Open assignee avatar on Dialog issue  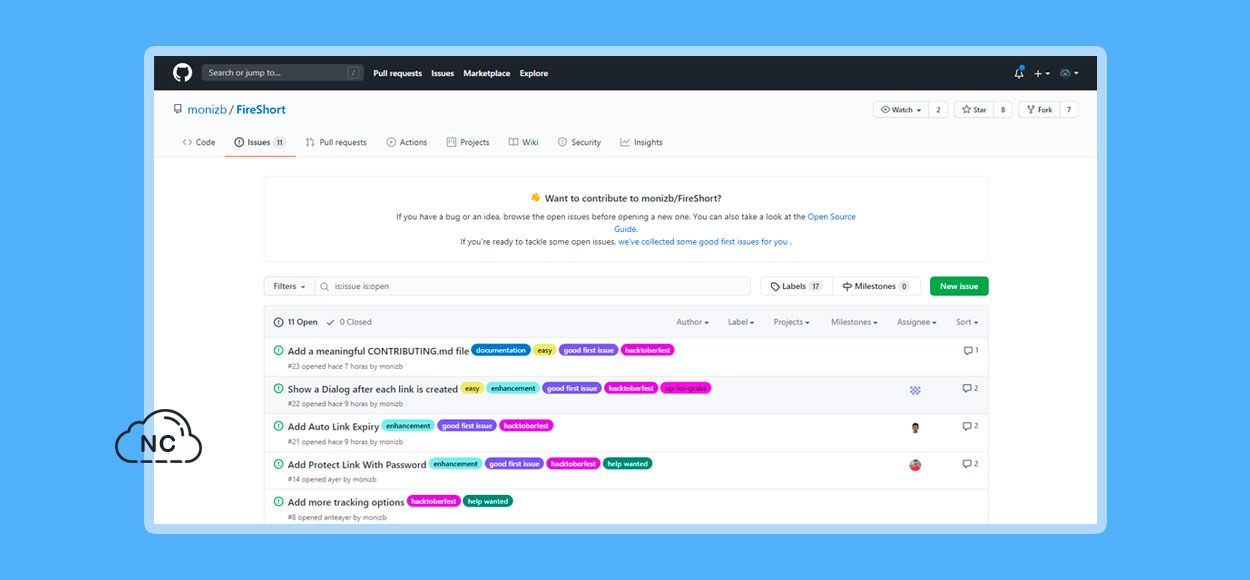point(915,390)
